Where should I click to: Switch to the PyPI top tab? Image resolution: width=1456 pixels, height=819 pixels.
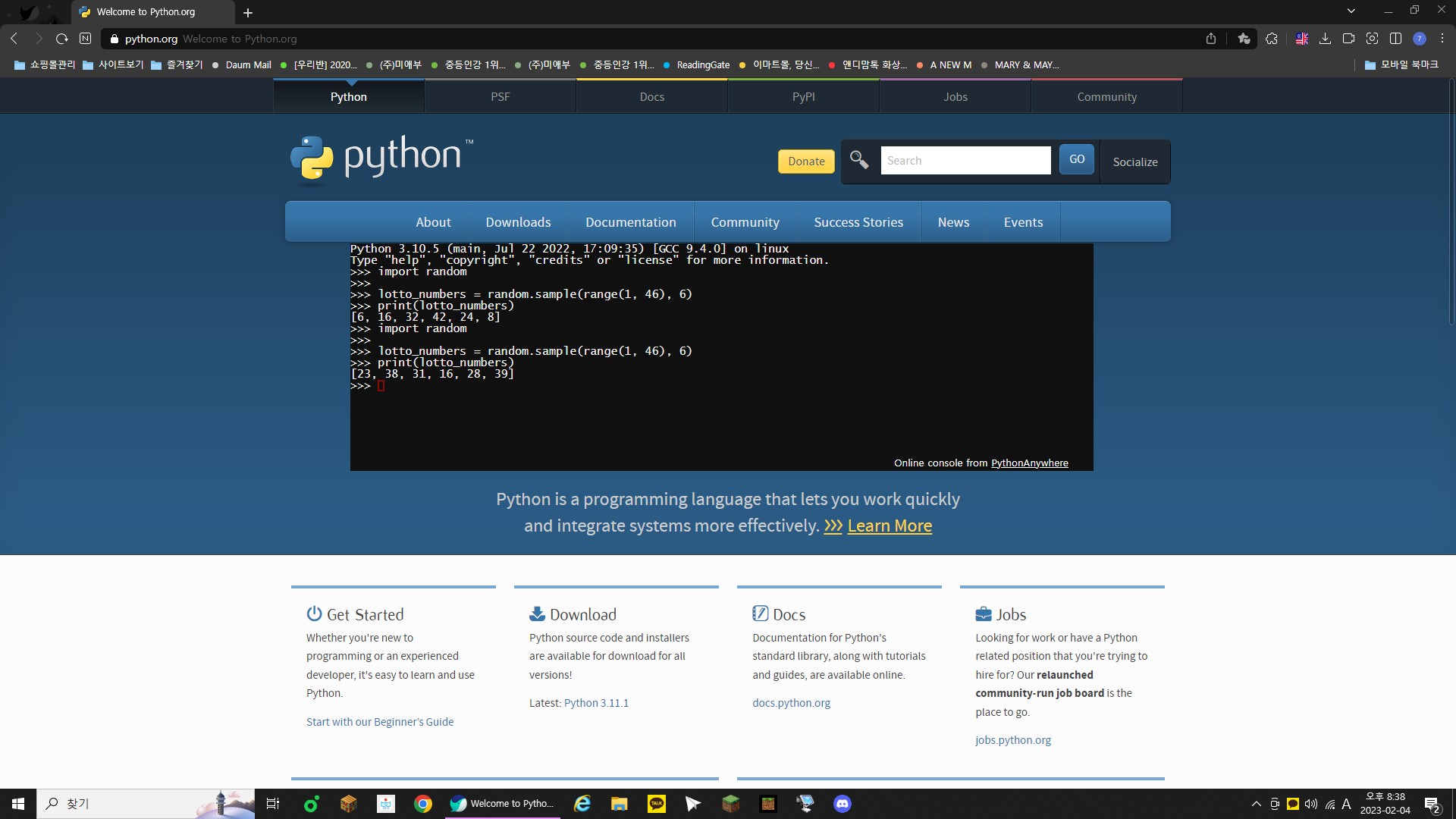coord(804,96)
